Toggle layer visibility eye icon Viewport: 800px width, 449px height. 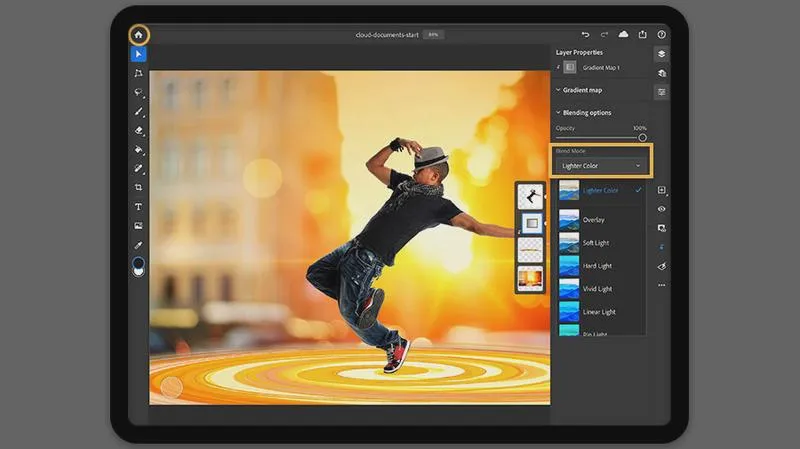tap(661, 209)
